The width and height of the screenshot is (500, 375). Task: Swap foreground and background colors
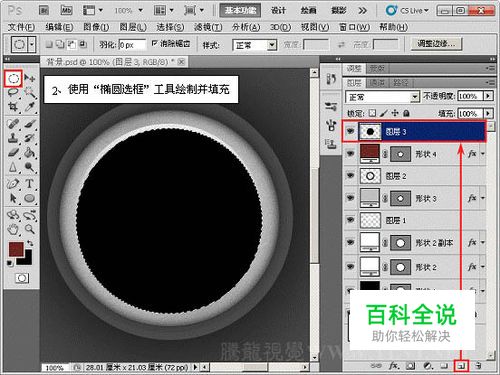pyautogui.click(x=30, y=243)
